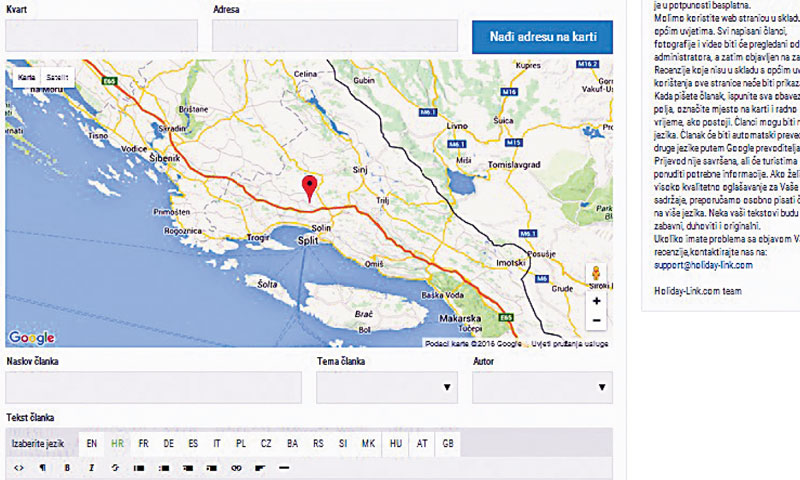The image size is (800, 480).
Task: Toggle bold formatting in text editor
Action: coord(67,467)
